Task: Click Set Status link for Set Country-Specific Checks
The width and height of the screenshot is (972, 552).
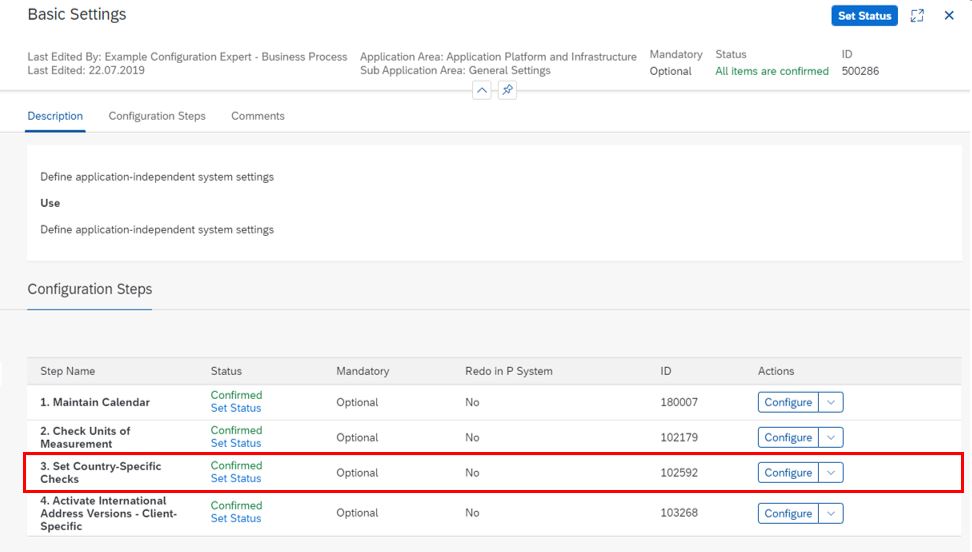Action: (x=236, y=478)
